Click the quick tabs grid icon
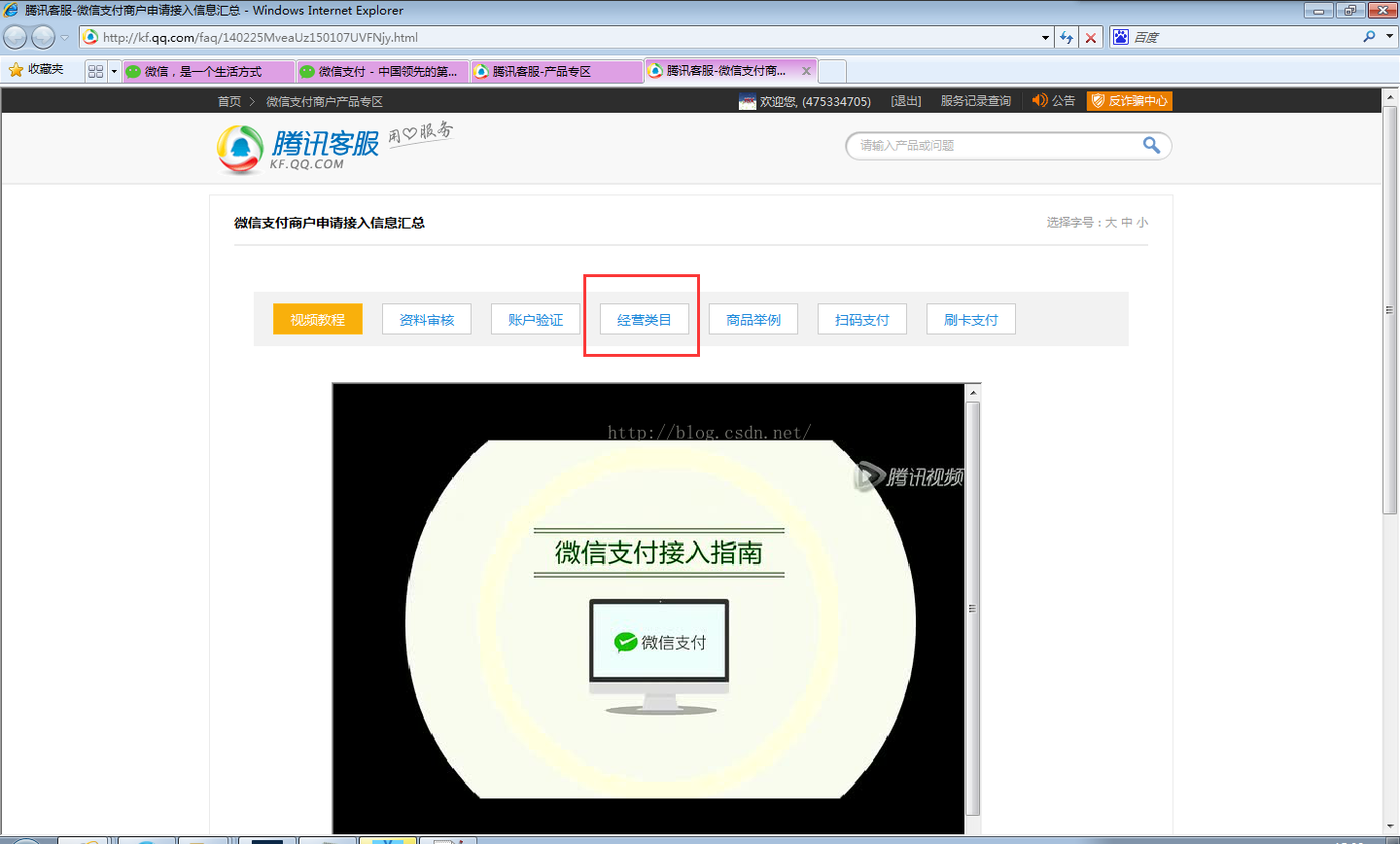This screenshot has width=1400, height=844. (x=95, y=71)
